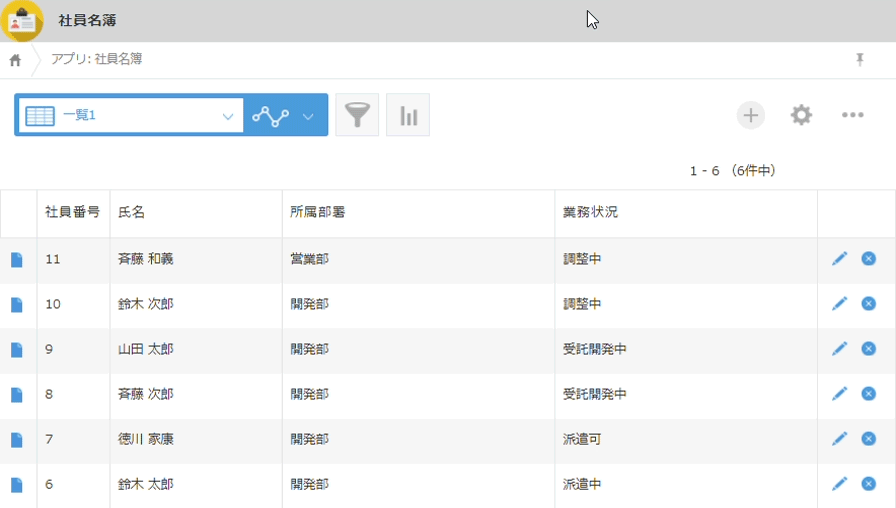Open record details for employee 9
This screenshot has width=896, height=508.
pyautogui.click(x=16, y=350)
